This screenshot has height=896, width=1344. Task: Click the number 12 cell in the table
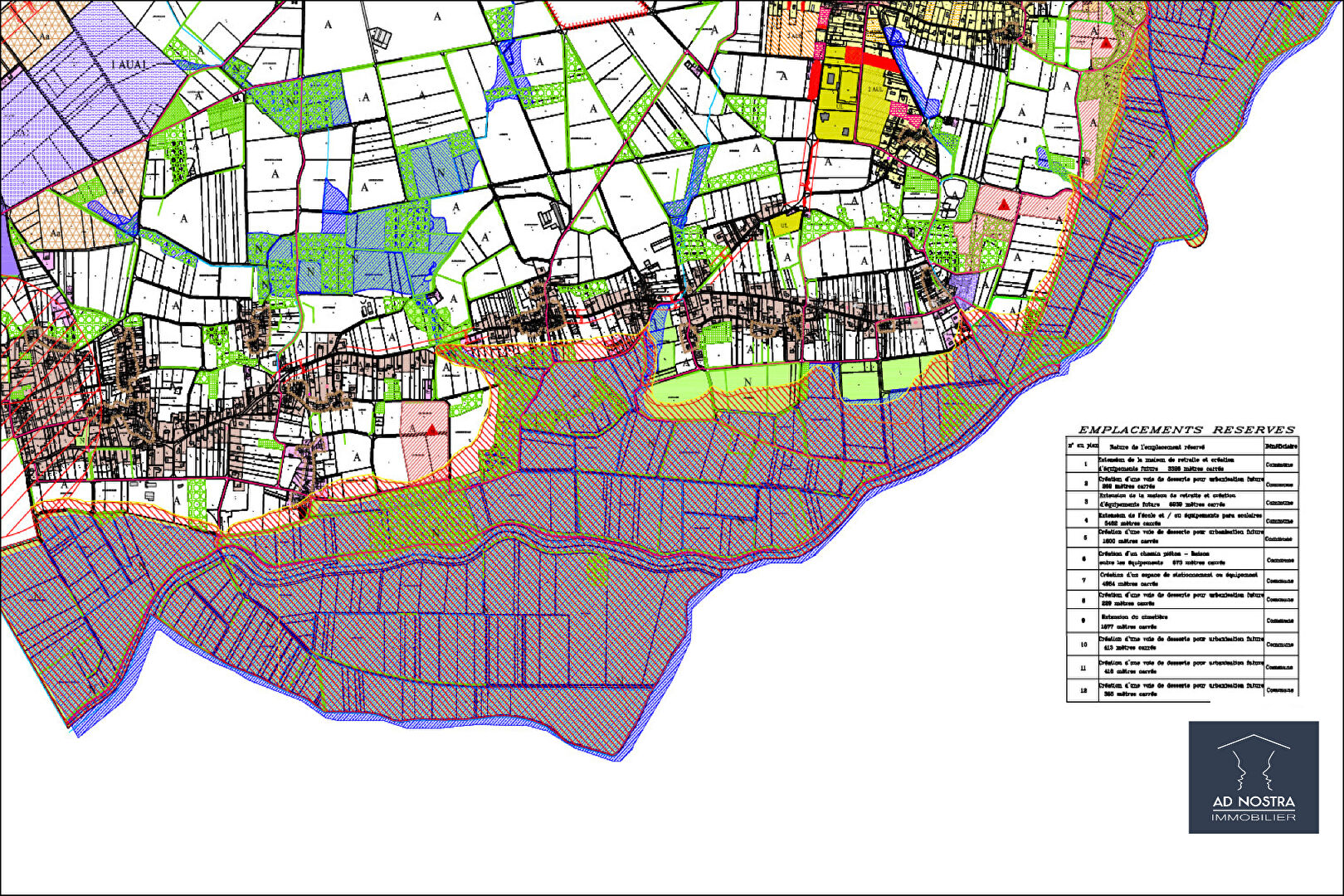coord(1083,689)
